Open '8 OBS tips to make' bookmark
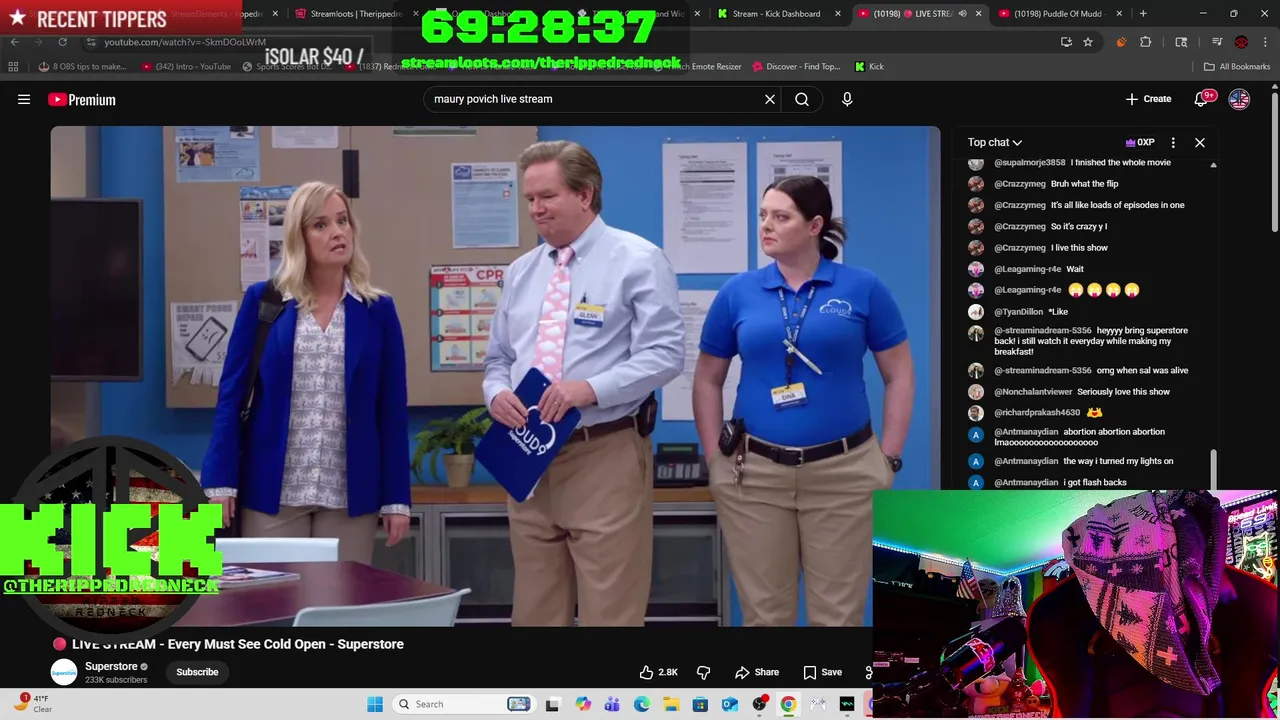1280x720 pixels. [x=82, y=66]
